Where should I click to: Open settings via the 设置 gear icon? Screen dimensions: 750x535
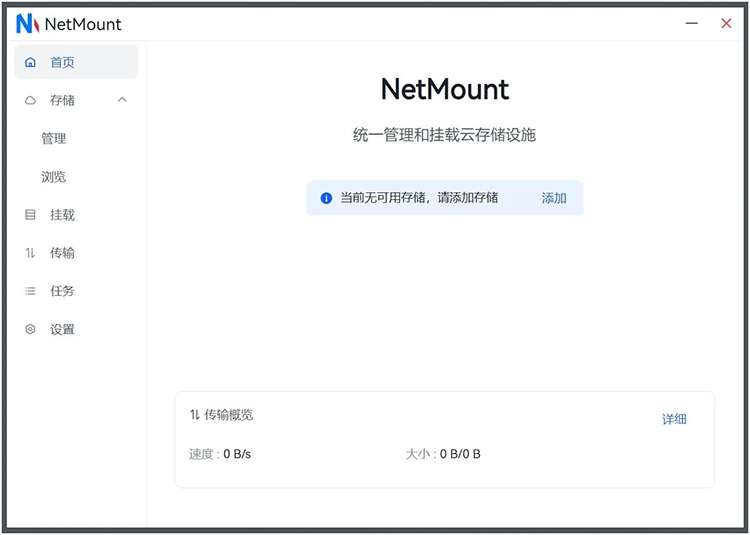click(x=30, y=329)
